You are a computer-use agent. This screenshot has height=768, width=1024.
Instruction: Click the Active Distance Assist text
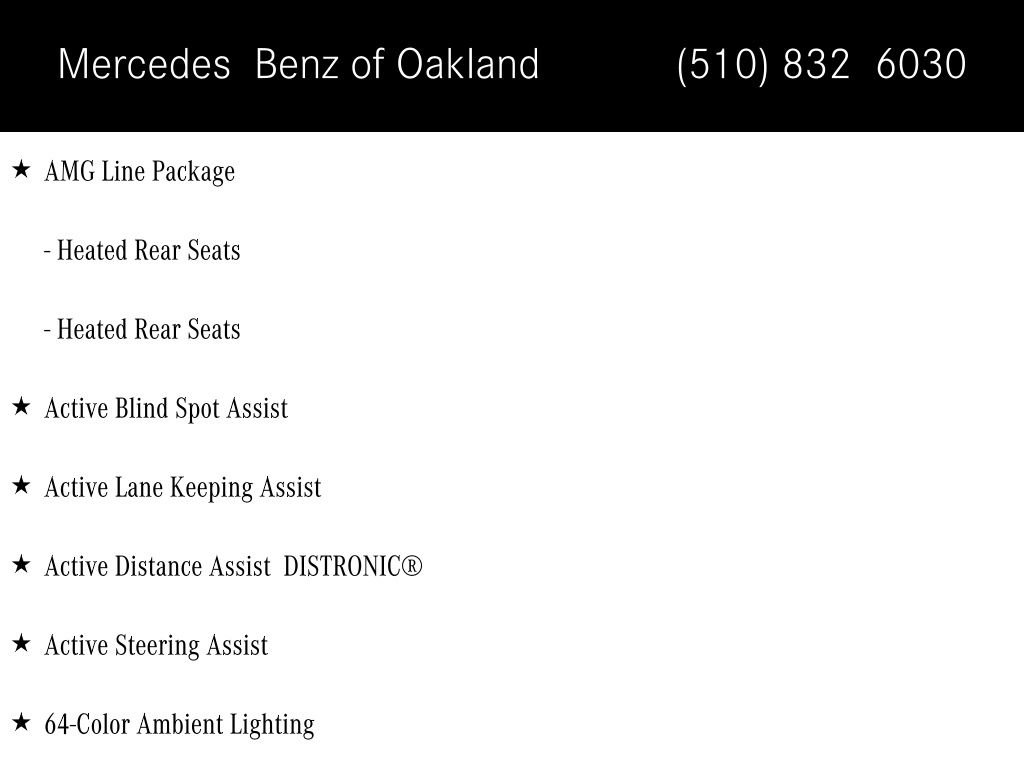157,566
